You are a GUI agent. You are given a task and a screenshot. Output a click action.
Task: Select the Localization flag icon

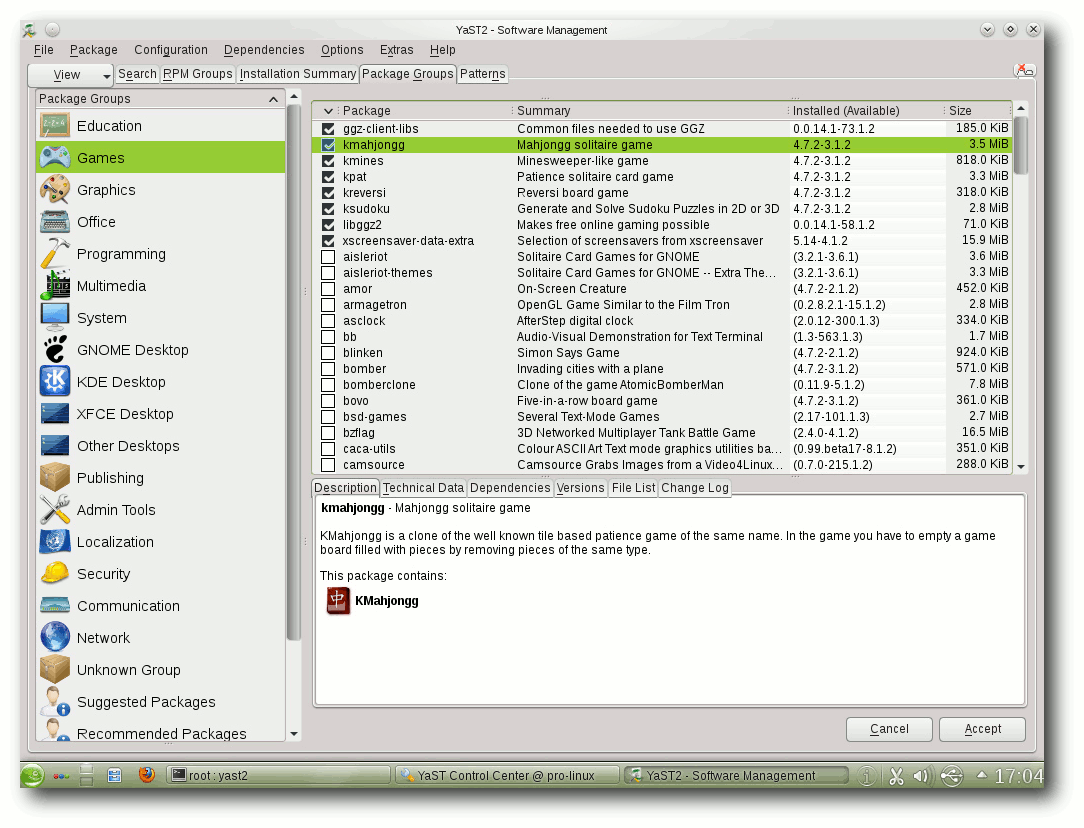[x=55, y=542]
